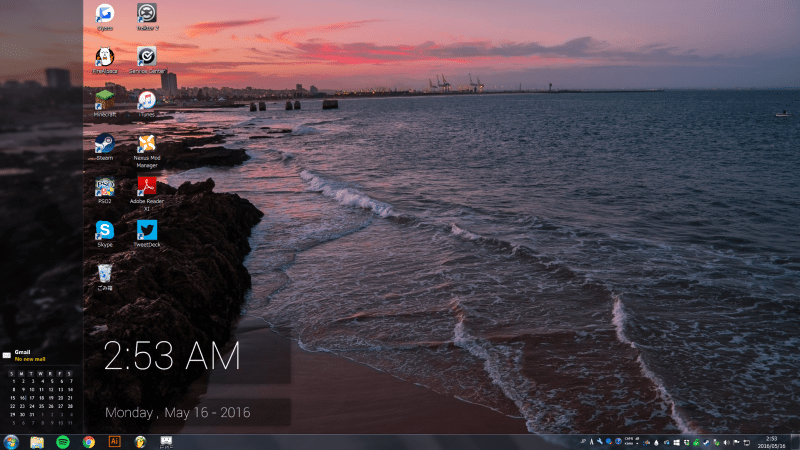Click the Skype desktop icon

pos(104,231)
